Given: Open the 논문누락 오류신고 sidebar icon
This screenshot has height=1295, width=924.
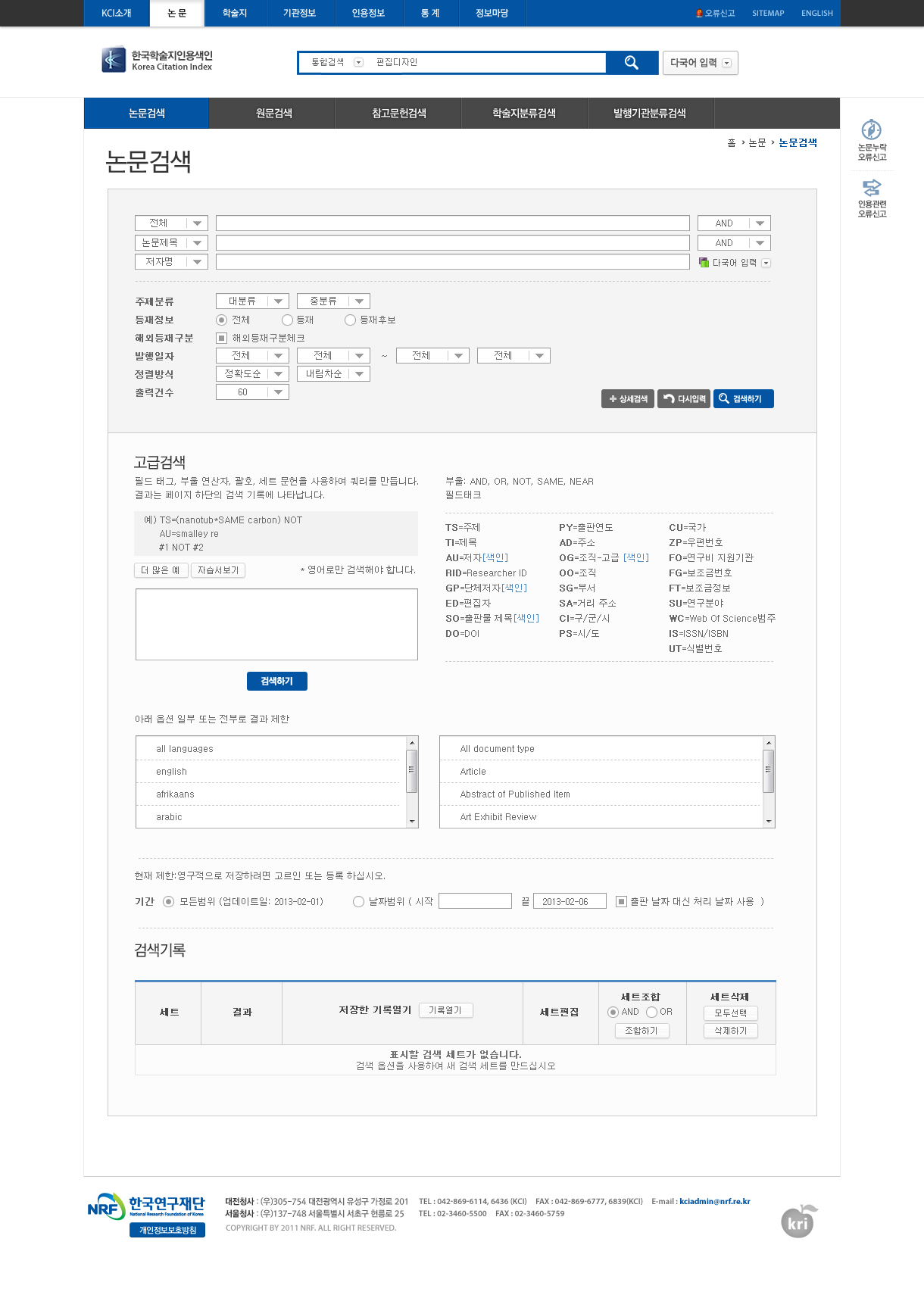Looking at the screenshot, I should [872, 140].
